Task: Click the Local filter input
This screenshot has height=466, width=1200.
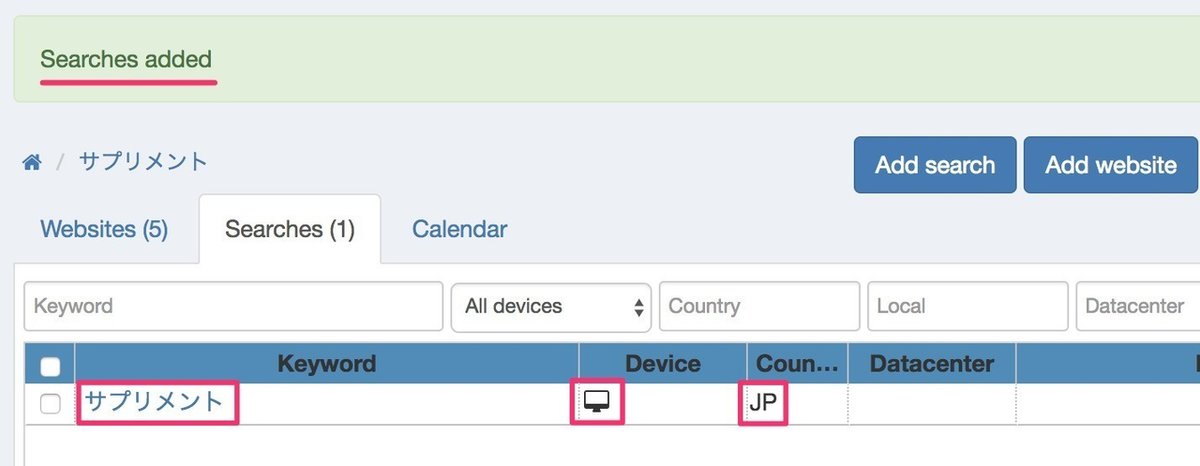Action: coord(967,306)
